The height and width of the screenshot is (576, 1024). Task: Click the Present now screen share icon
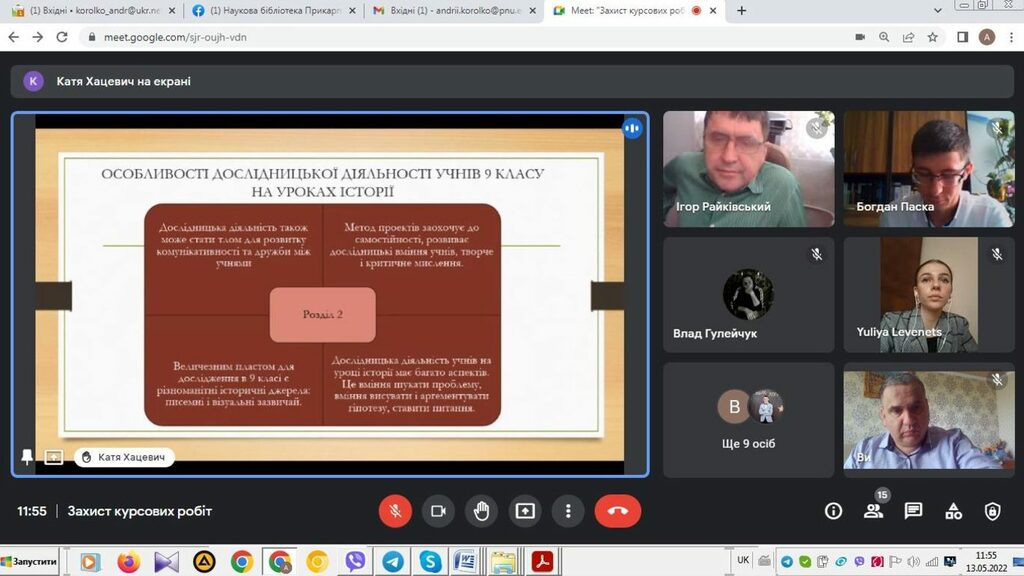point(525,511)
